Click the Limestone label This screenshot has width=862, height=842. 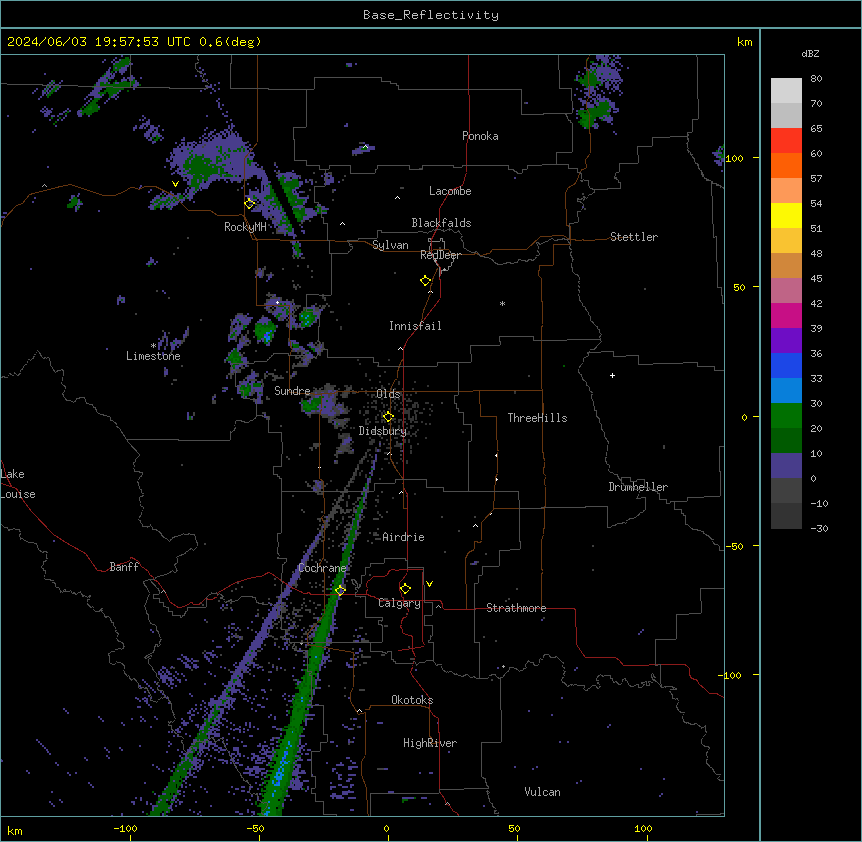[x=153, y=356]
